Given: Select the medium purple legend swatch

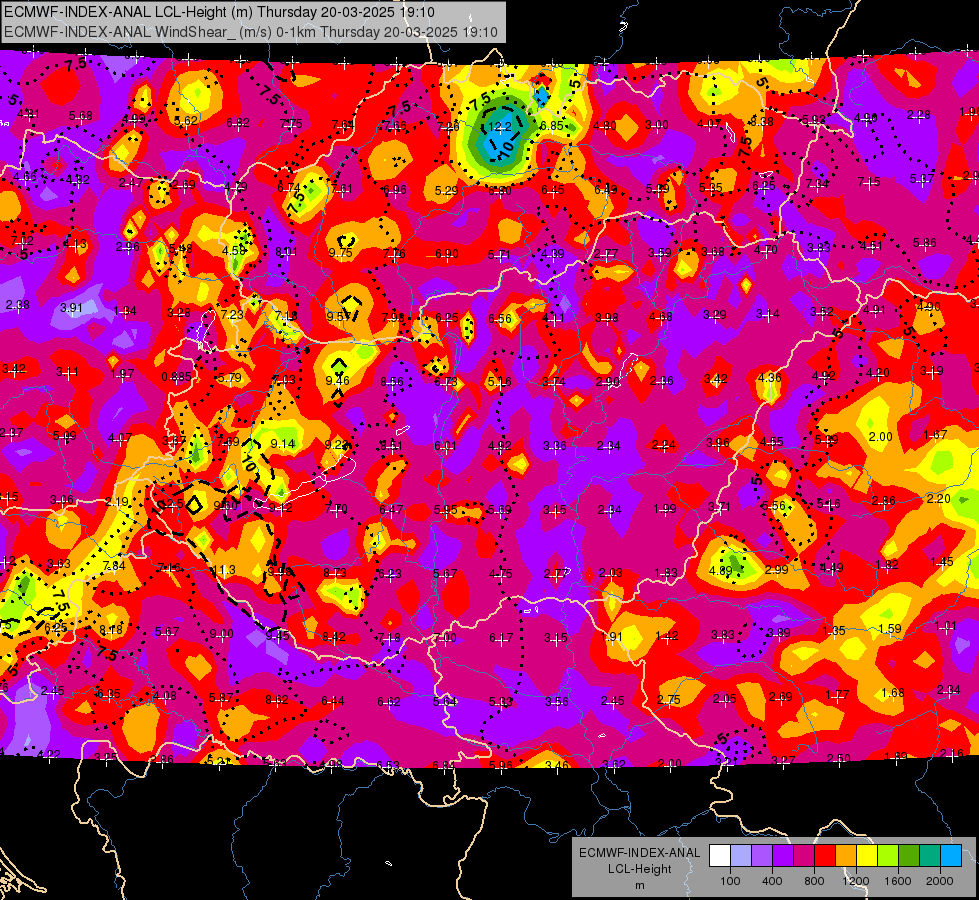Looking at the screenshot, I should tap(762, 856).
